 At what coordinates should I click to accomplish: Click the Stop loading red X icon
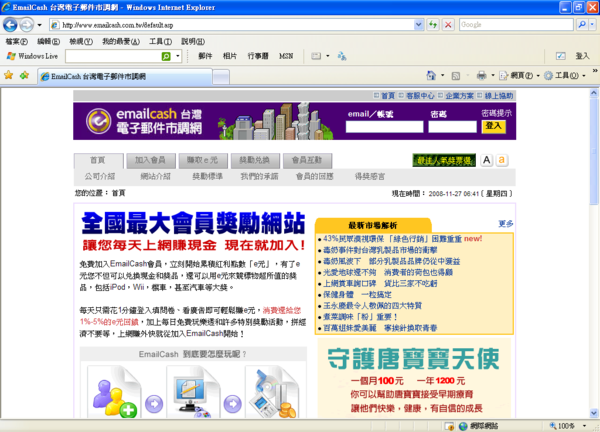coord(448,25)
